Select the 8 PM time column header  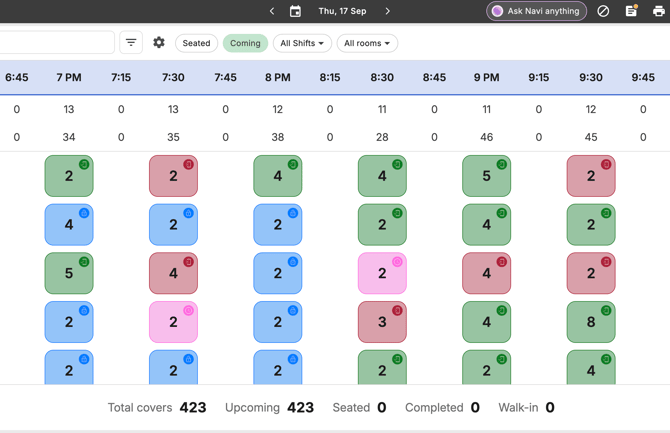point(278,77)
